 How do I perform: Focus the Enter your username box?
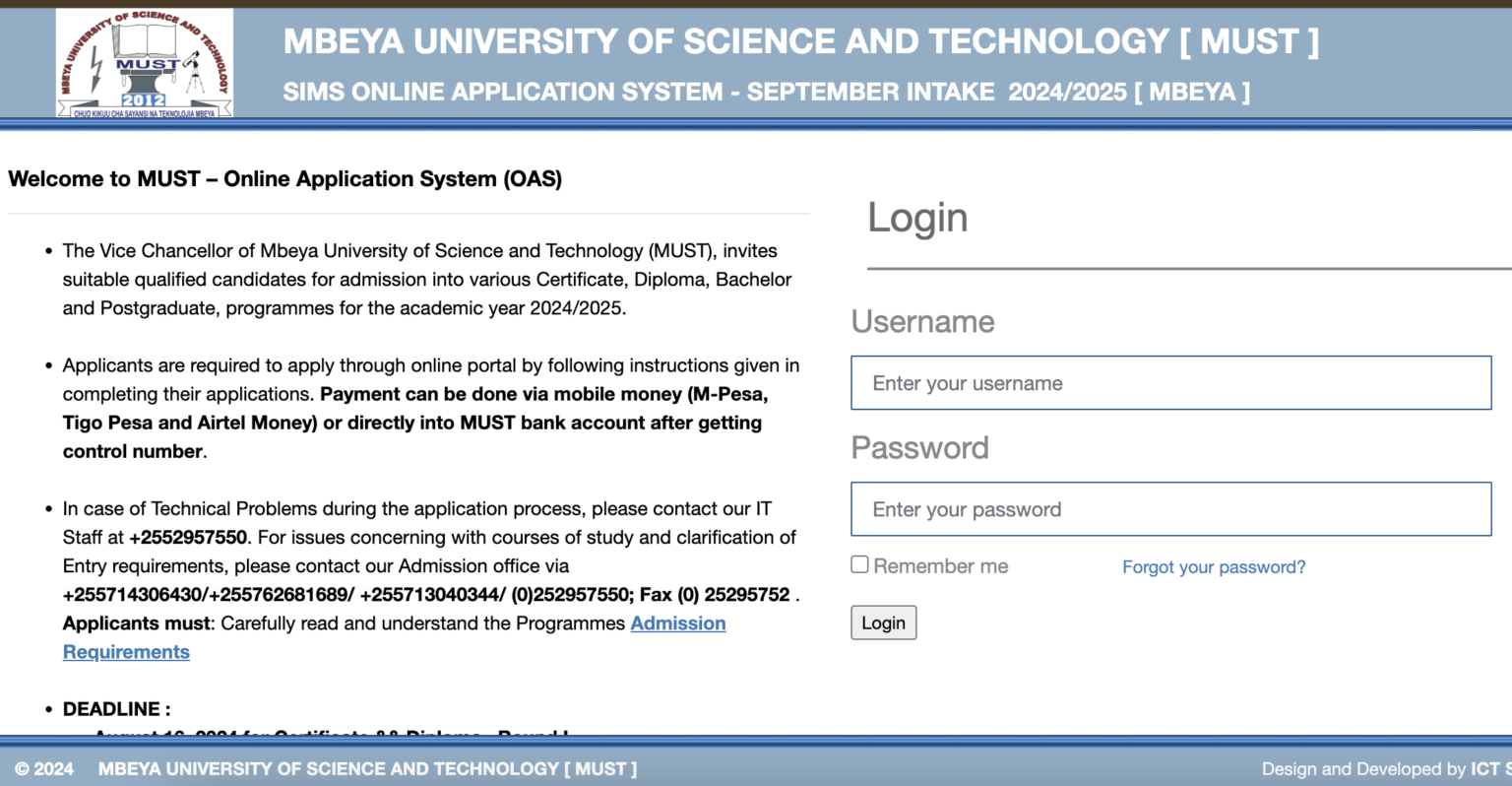coord(1170,382)
